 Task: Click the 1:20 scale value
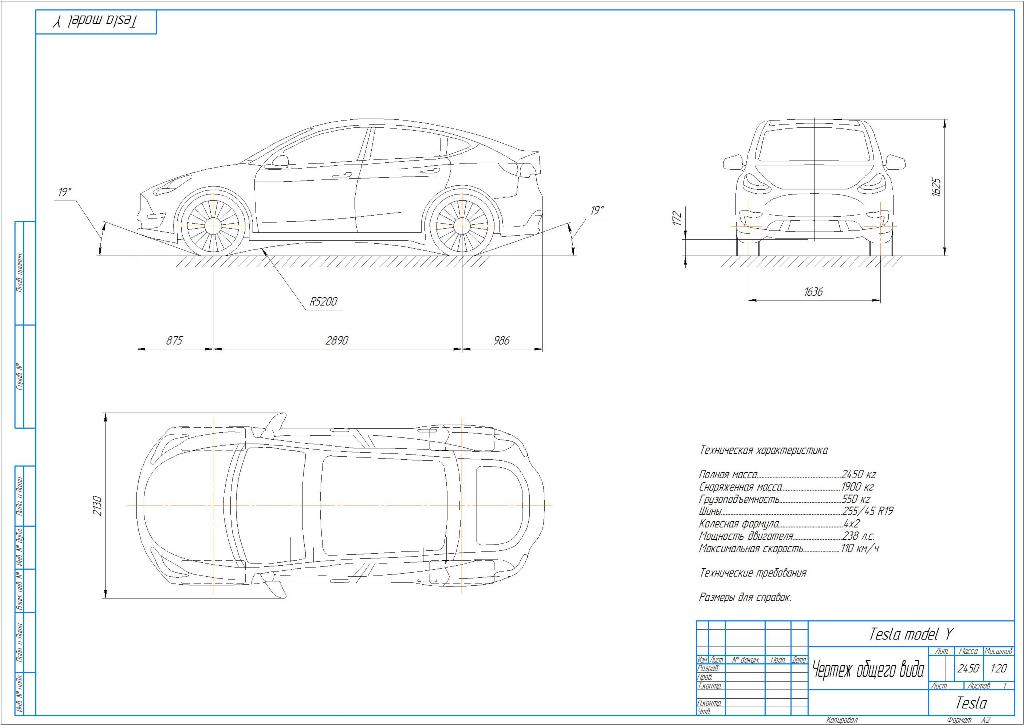pos(998,669)
